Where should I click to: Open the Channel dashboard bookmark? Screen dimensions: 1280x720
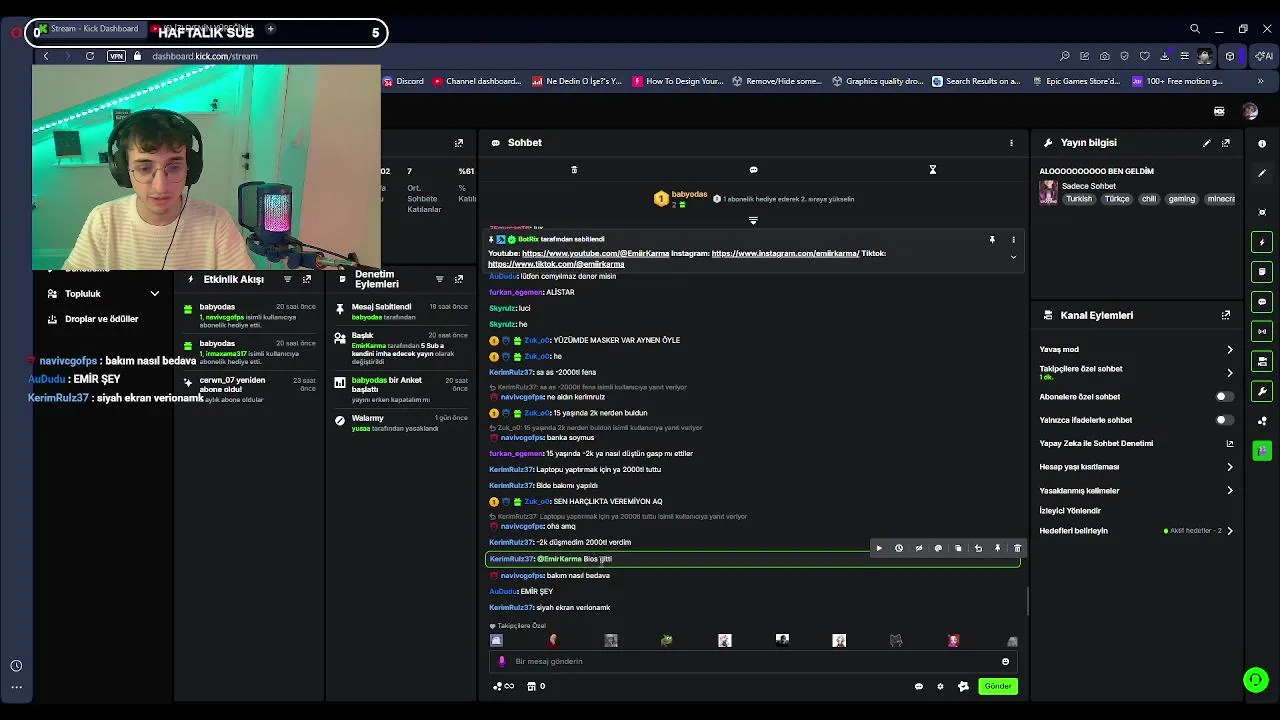pos(477,81)
